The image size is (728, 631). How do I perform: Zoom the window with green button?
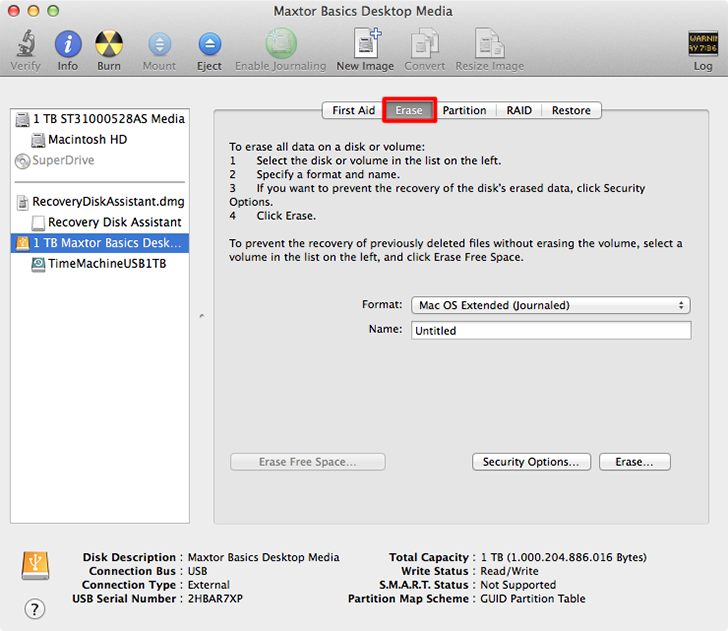coord(53,11)
